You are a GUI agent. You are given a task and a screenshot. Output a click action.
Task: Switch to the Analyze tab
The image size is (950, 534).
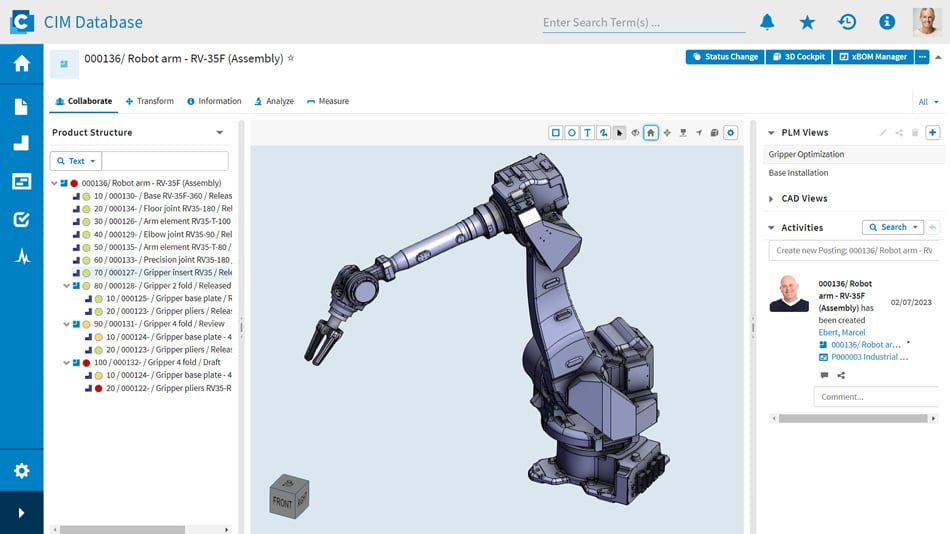point(274,101)
